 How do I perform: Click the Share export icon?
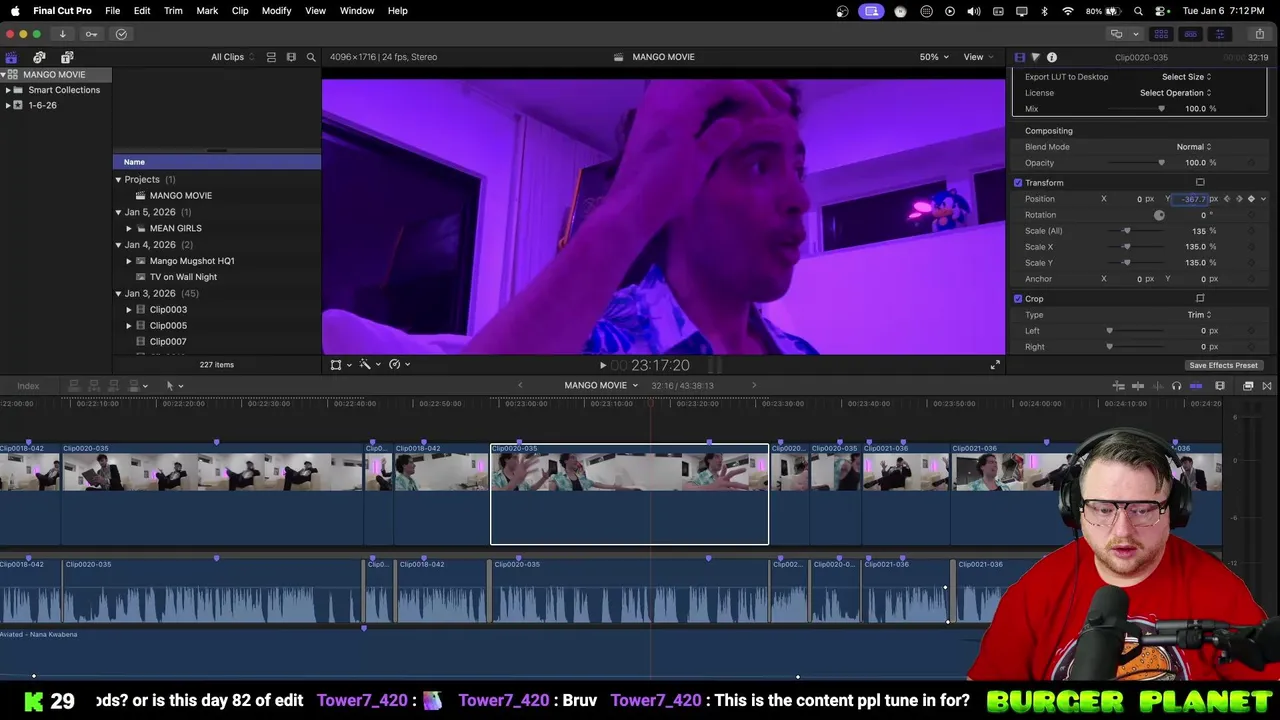pos(1258,34)
